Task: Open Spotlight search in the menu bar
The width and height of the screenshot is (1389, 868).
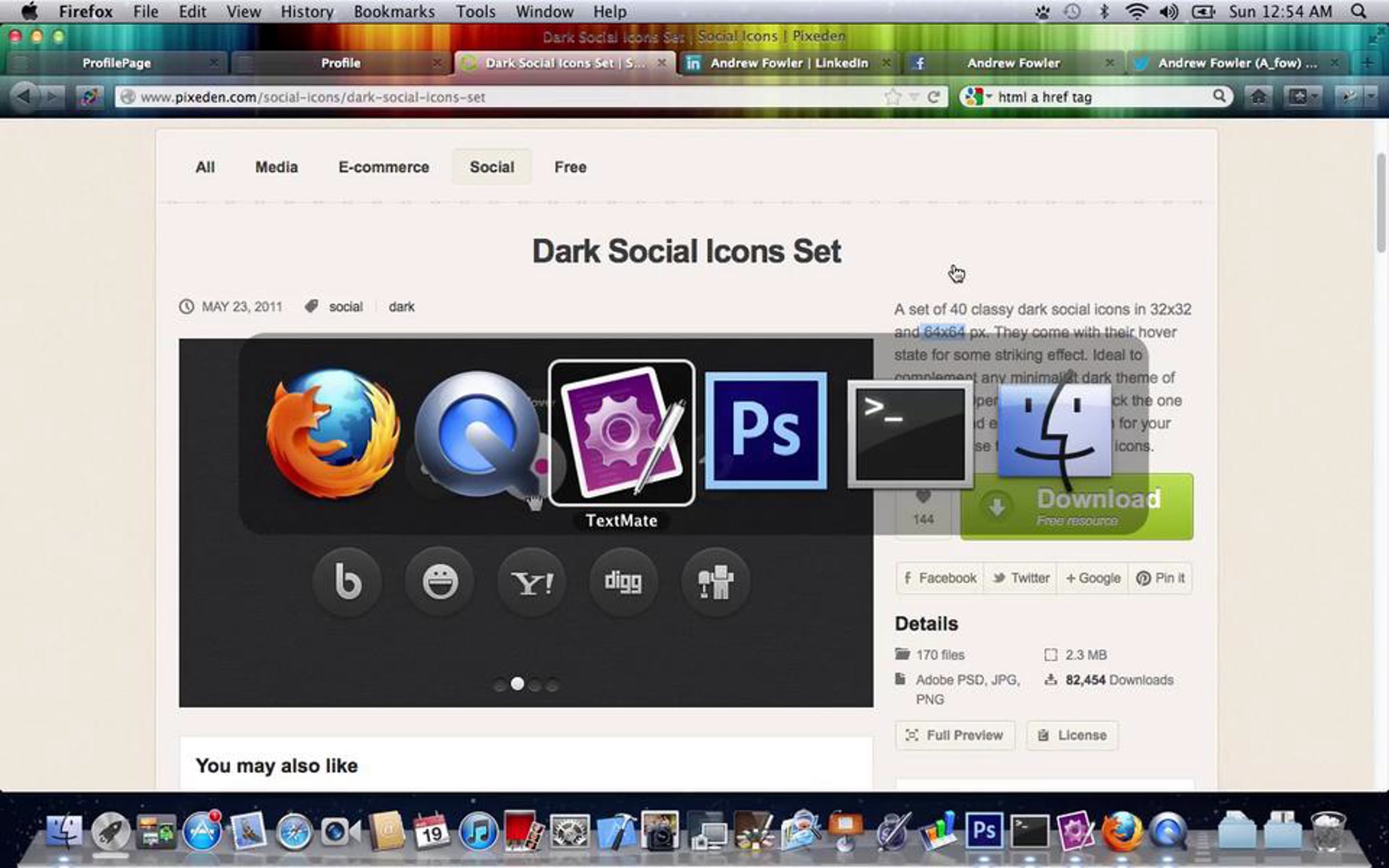Action: tap(1358, 12)
